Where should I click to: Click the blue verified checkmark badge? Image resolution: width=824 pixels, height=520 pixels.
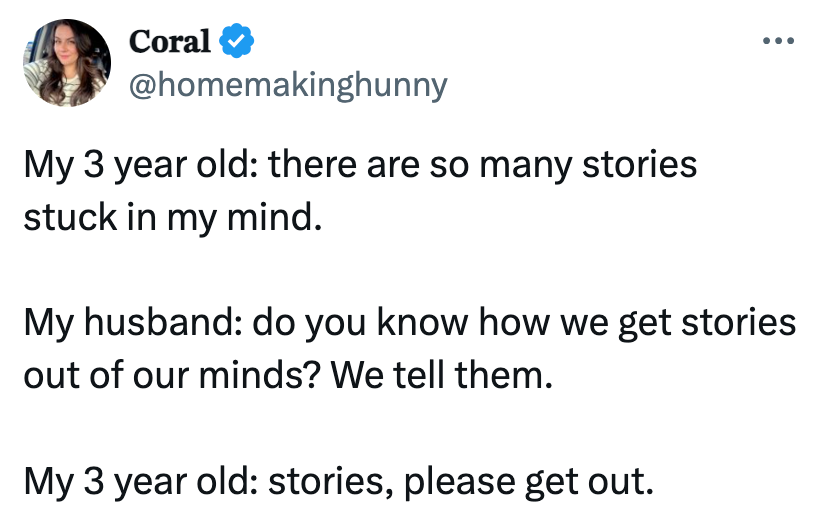pos(235,41)
